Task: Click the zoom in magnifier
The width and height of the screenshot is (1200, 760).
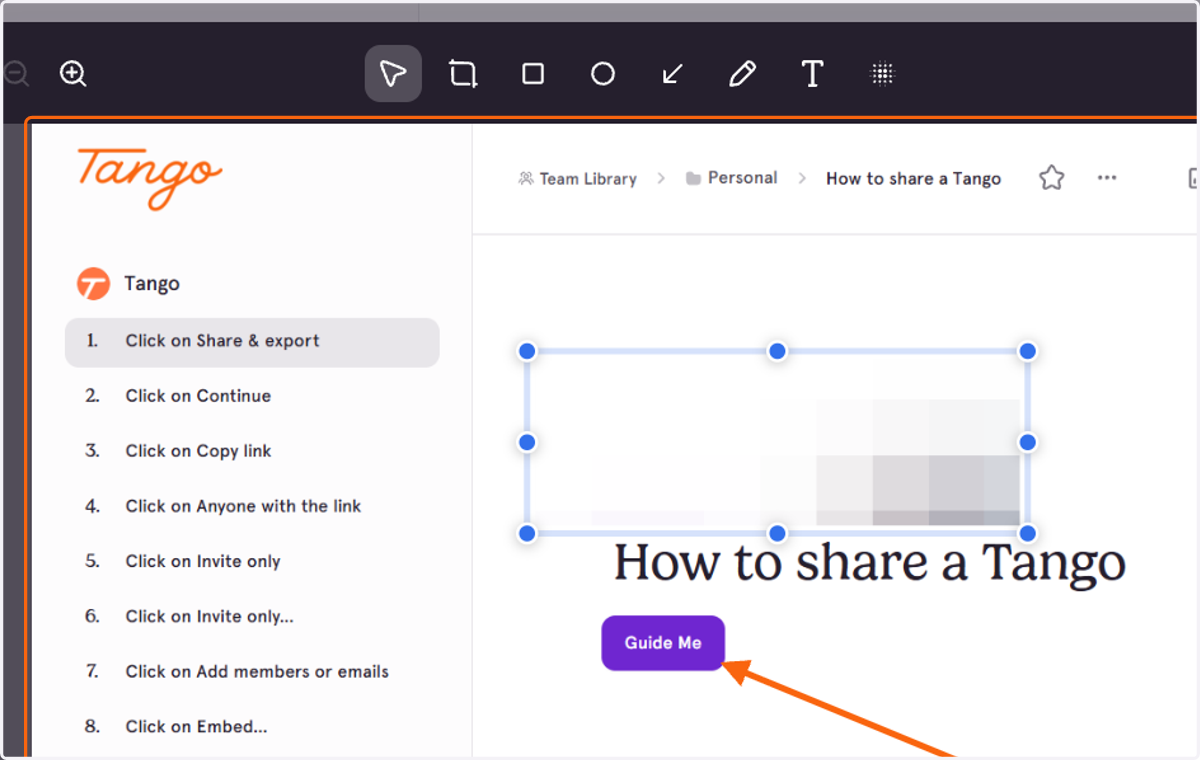Action: pyautogui.click(x=73, y=74)
